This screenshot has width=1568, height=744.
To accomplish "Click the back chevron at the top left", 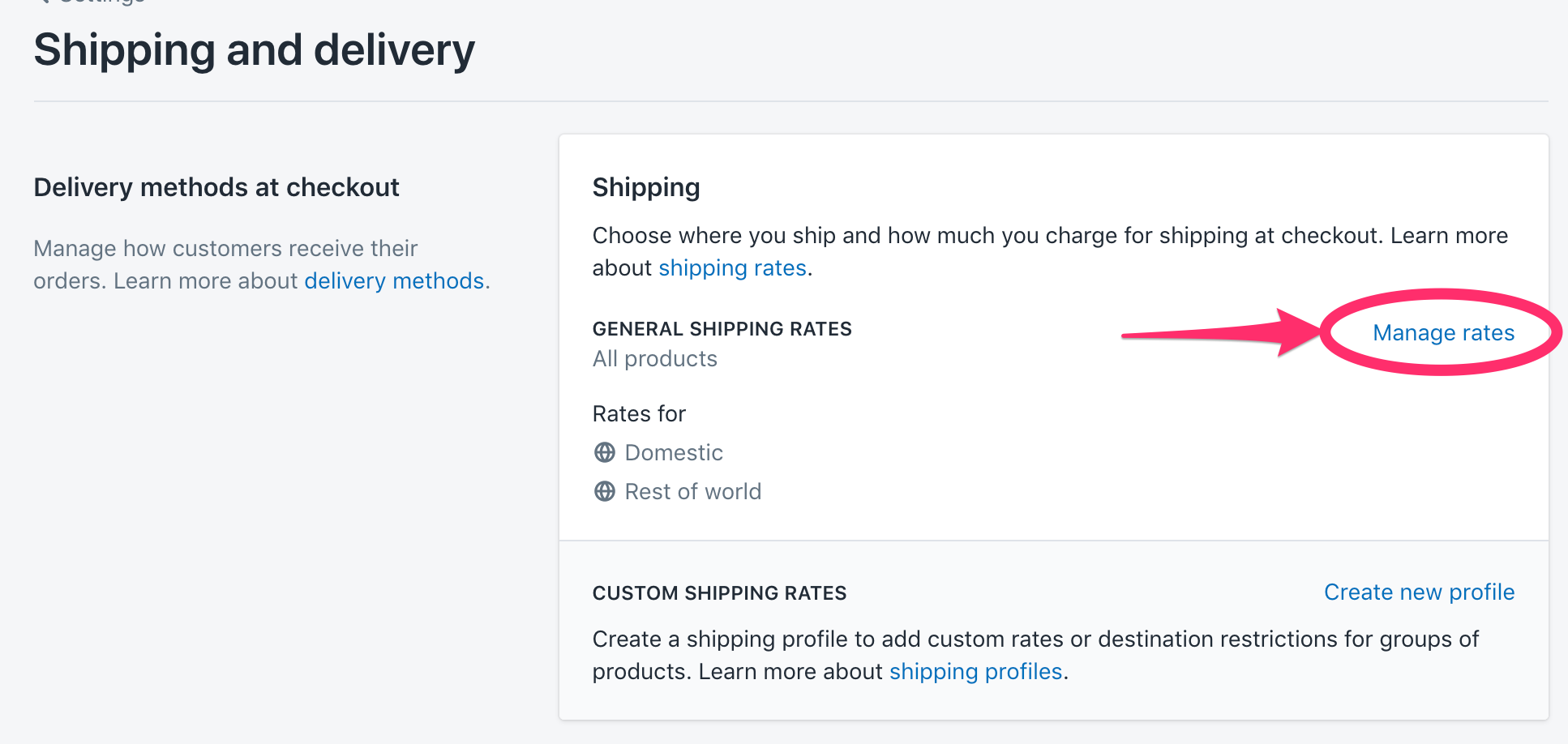I will pos(45,2).
